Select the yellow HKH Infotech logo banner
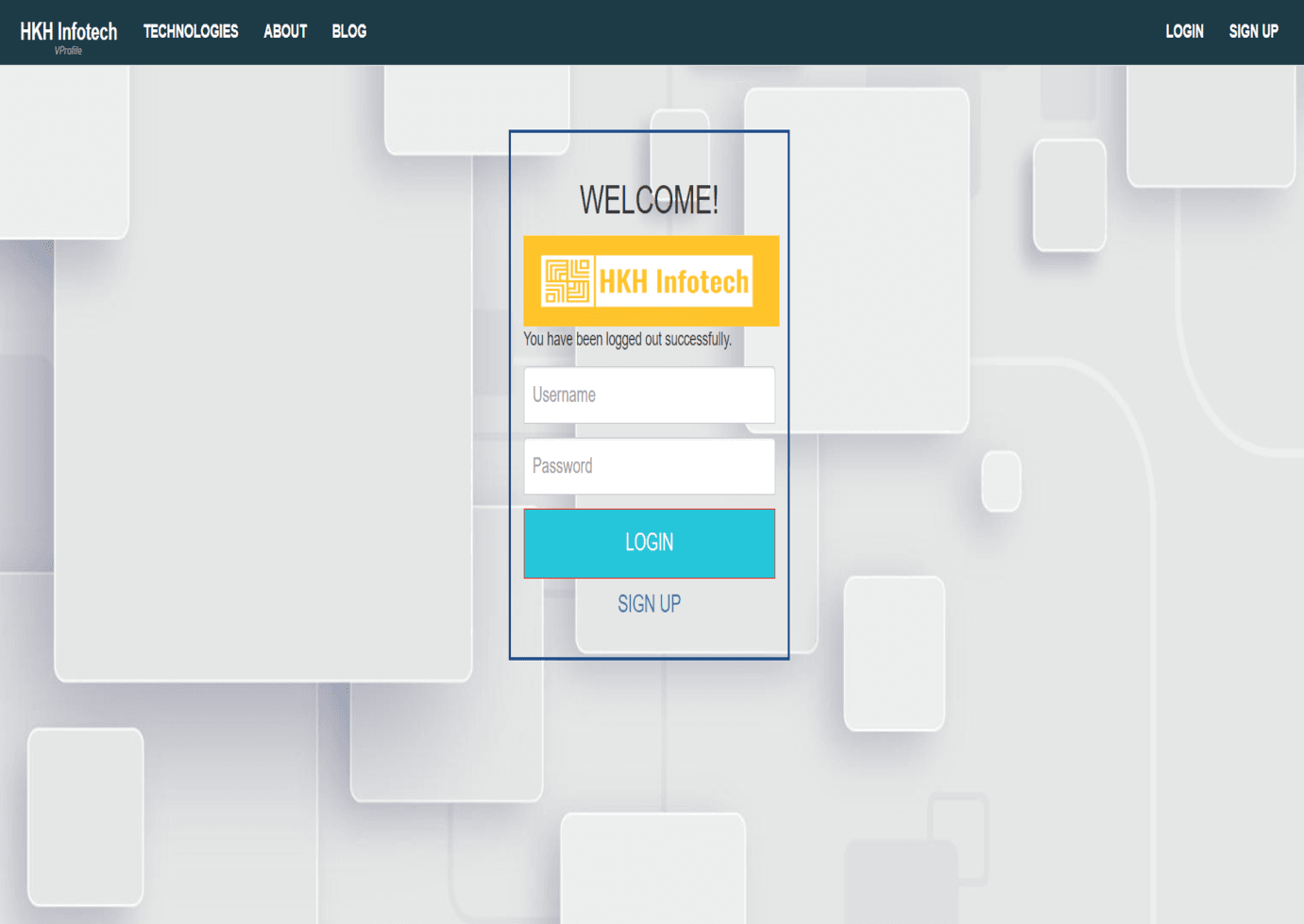The width and height of the screenshot is (1304, 924). [x=652, y=280]
